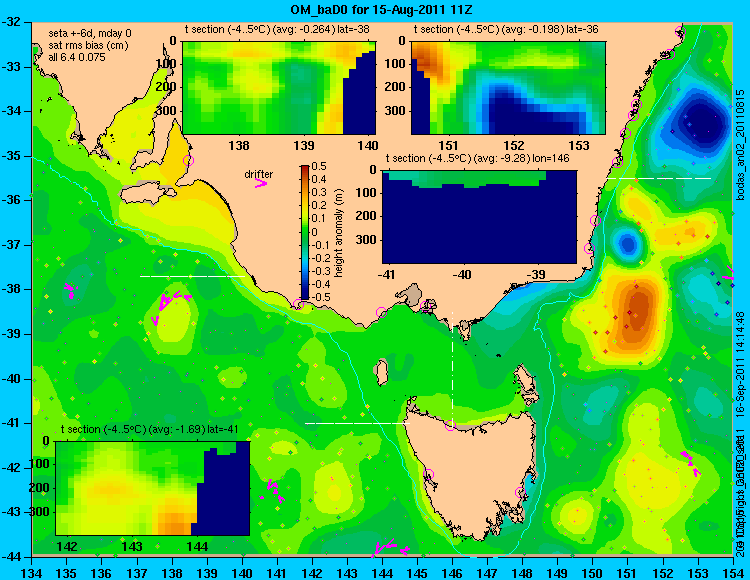The width and height of the screenshot is (750, 580).
Task: Open the lat=-36 temperature section inset
Action: 508,87
